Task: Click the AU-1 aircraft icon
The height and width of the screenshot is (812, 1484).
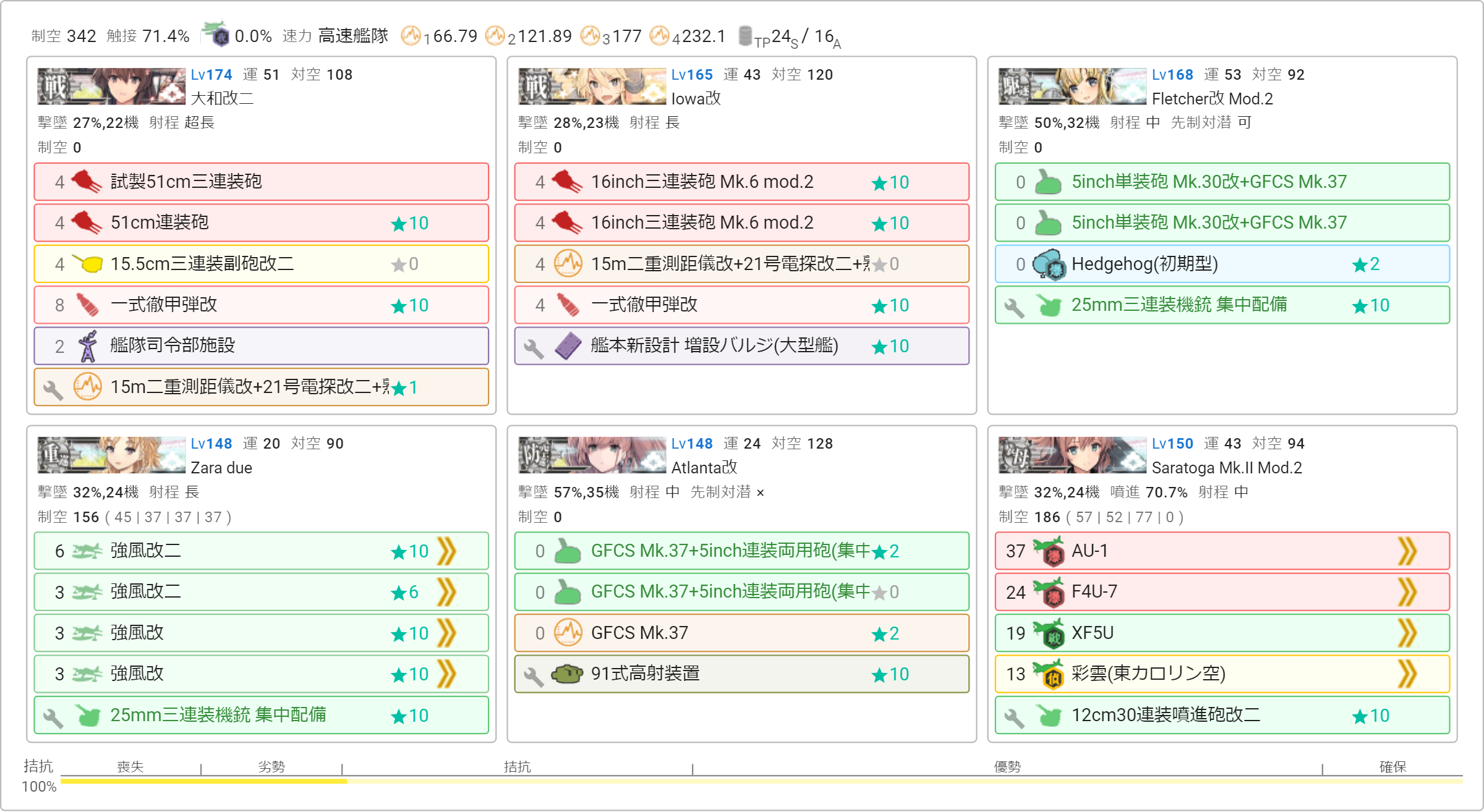Action: click(1049, 551)
